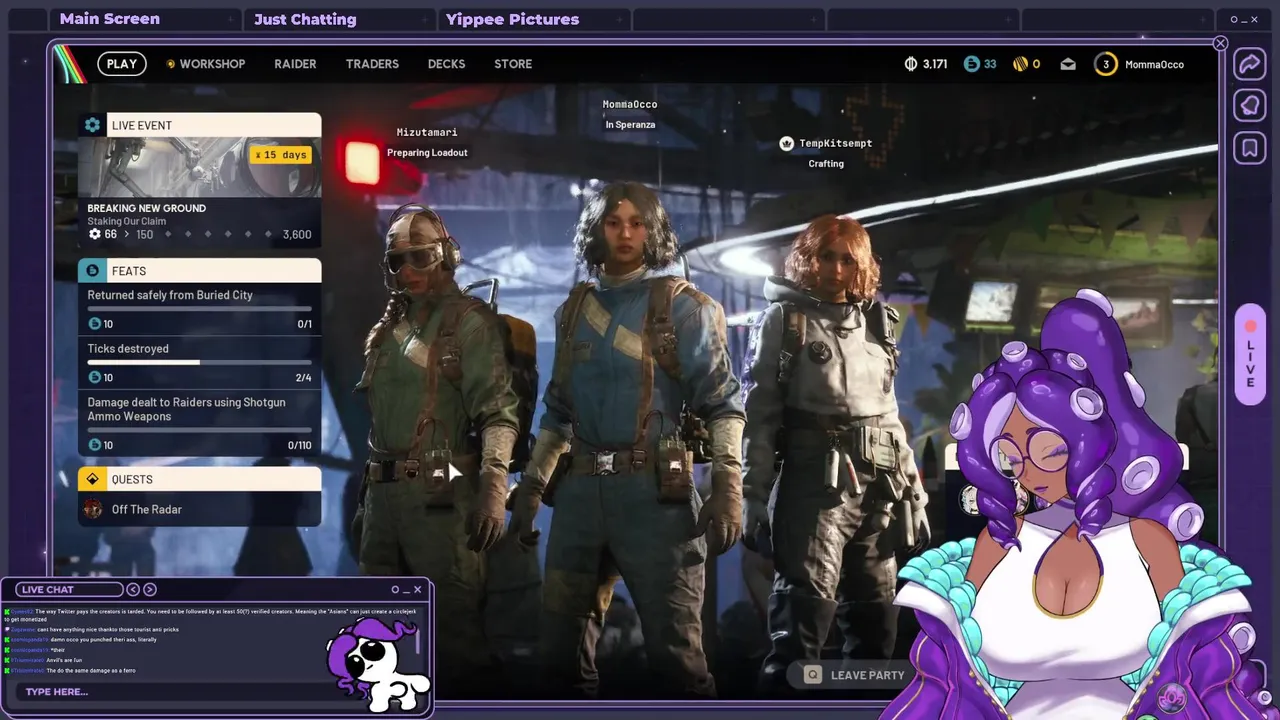
Task: Open the STORE tab
Action: (x=513, y=64)
